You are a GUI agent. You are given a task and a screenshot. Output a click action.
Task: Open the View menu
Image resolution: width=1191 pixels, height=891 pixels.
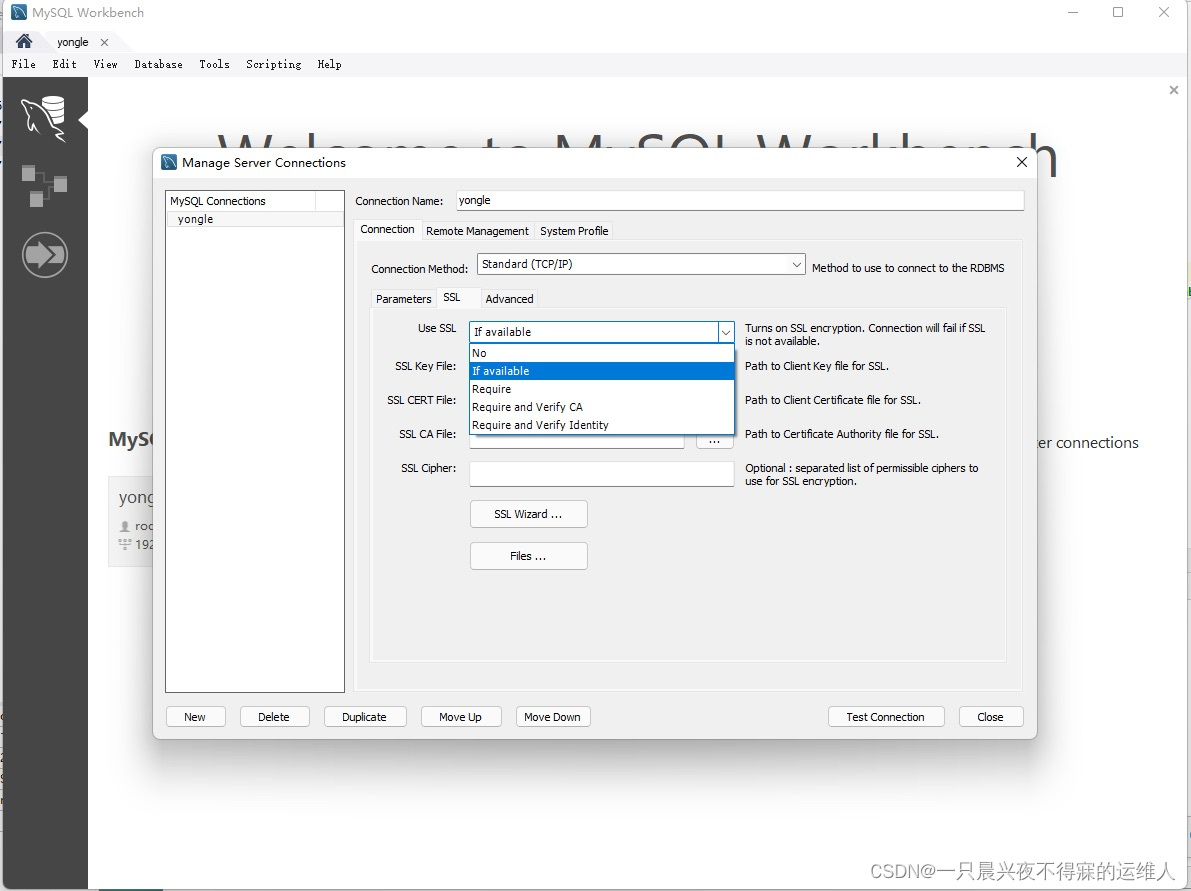pyautogui.click(x=106, y=65)
